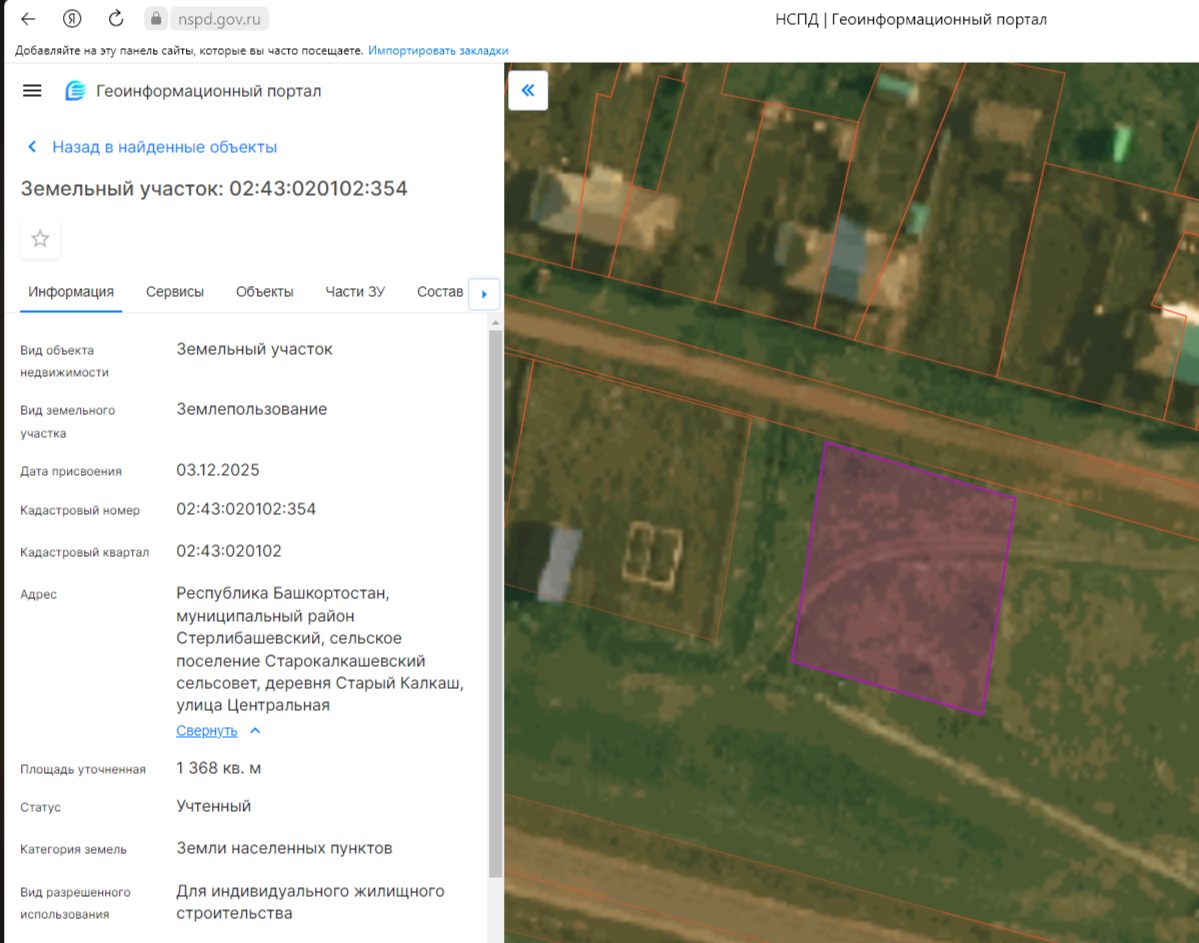Click the info panel vertical scrollbar

click(496, 604)
